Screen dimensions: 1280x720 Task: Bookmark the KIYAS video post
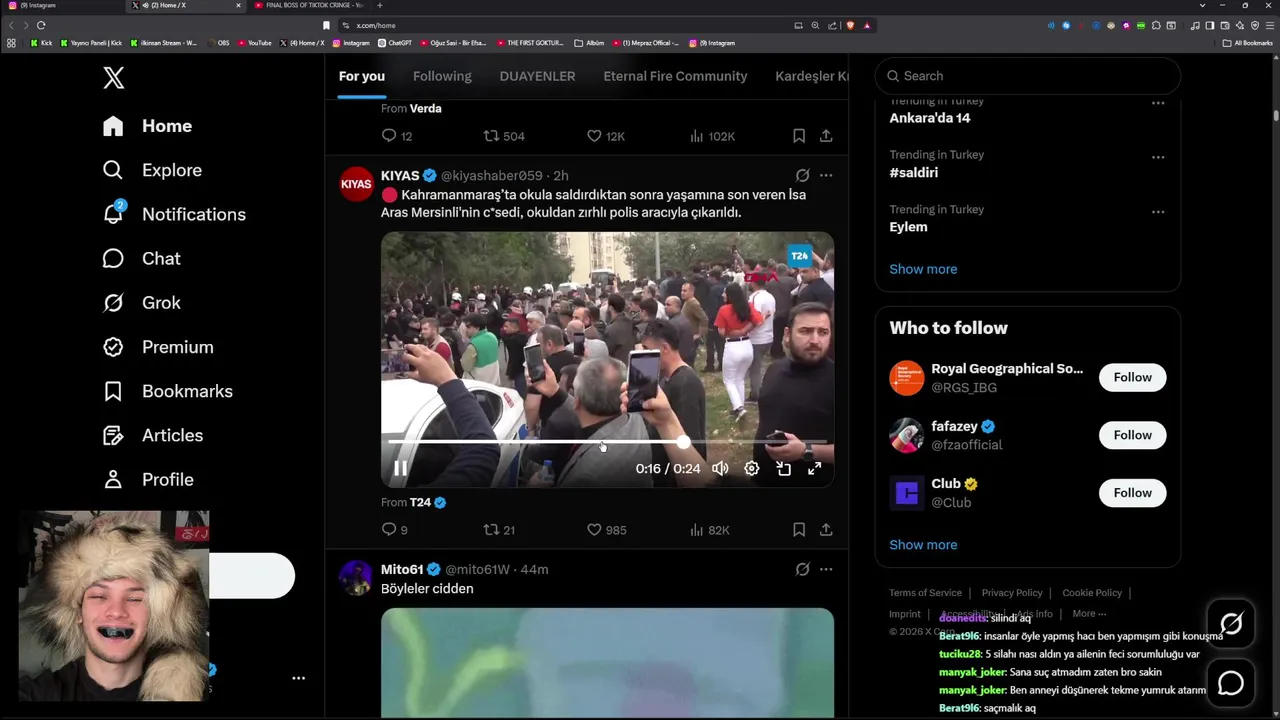pyautogui.click(x=799, y=530)
